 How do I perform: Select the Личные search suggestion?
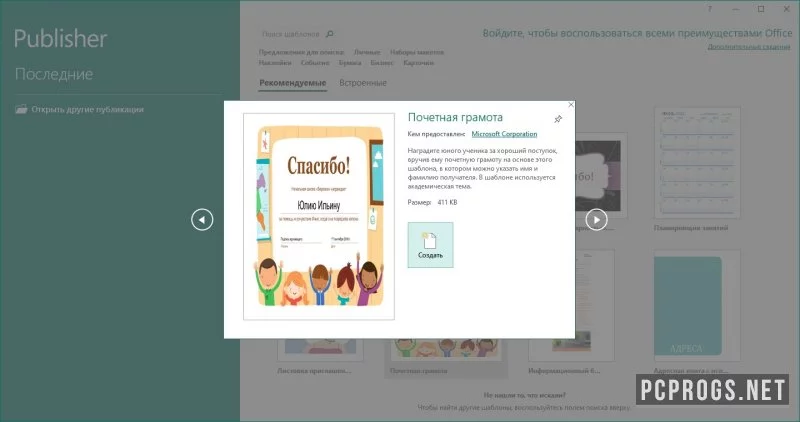367,52
